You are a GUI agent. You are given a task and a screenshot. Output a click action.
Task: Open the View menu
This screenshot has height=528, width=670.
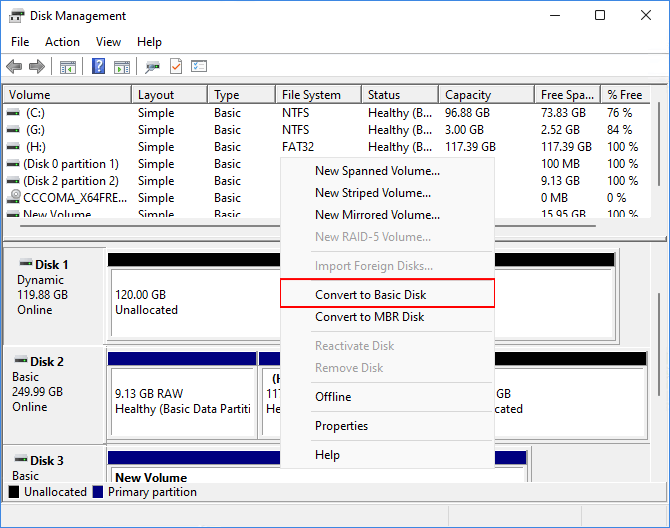point(108,42)
